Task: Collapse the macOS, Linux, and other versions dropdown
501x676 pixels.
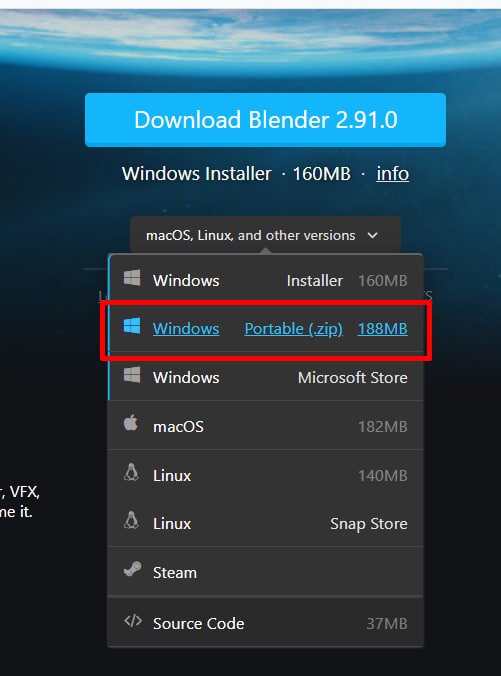Action: tap(265, 235)
